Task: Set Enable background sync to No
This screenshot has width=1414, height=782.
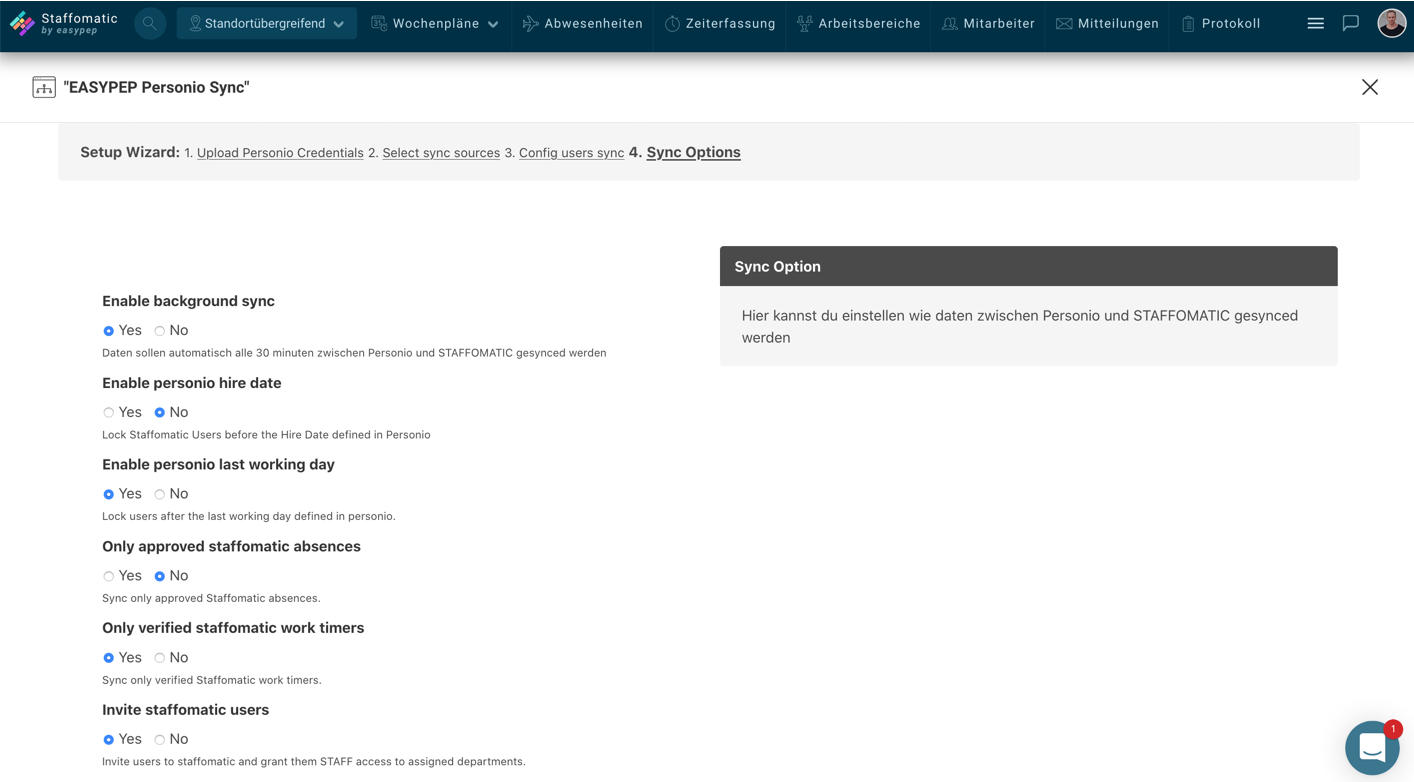Action: [x=160, y=331]
